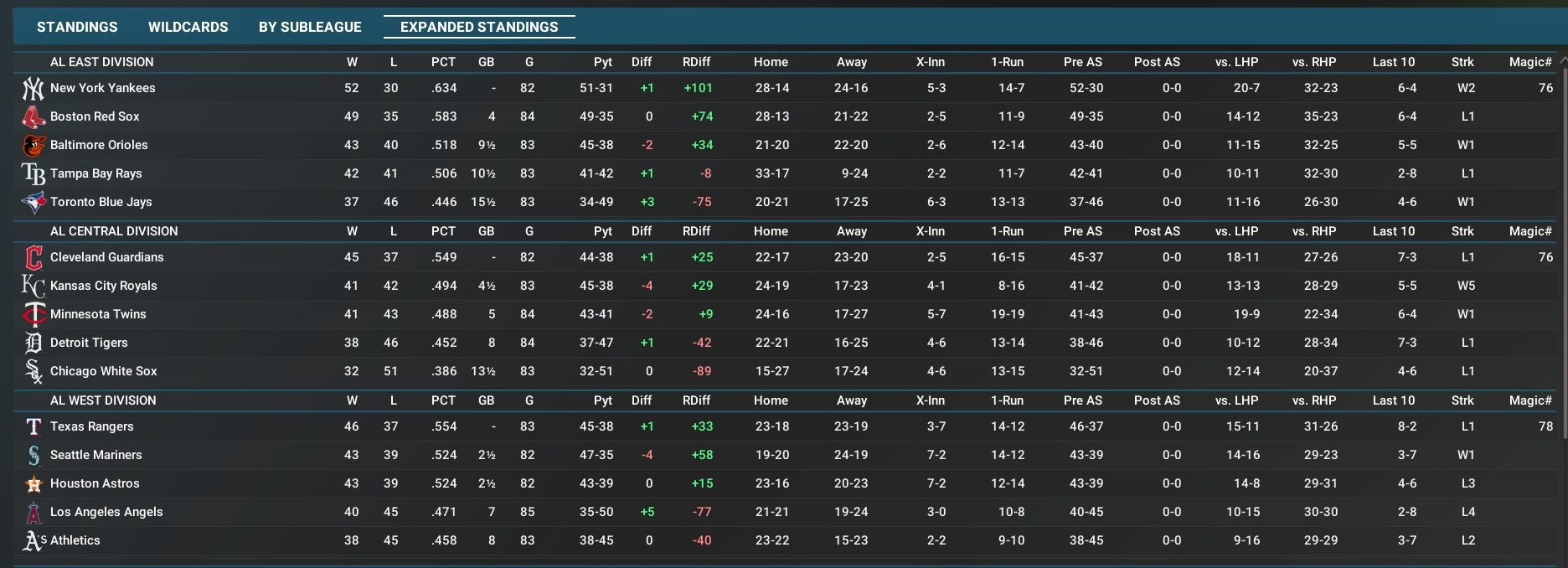This screenshot has height=568, width=1568.
Task: Open the Wildcards tab
Action: click(188, 27)
